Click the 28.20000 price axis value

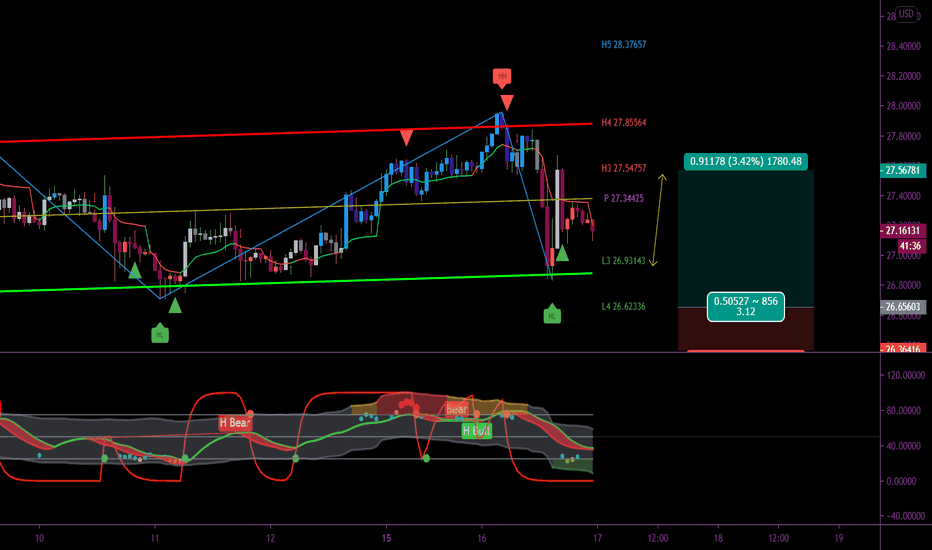(x=903, y=76)
